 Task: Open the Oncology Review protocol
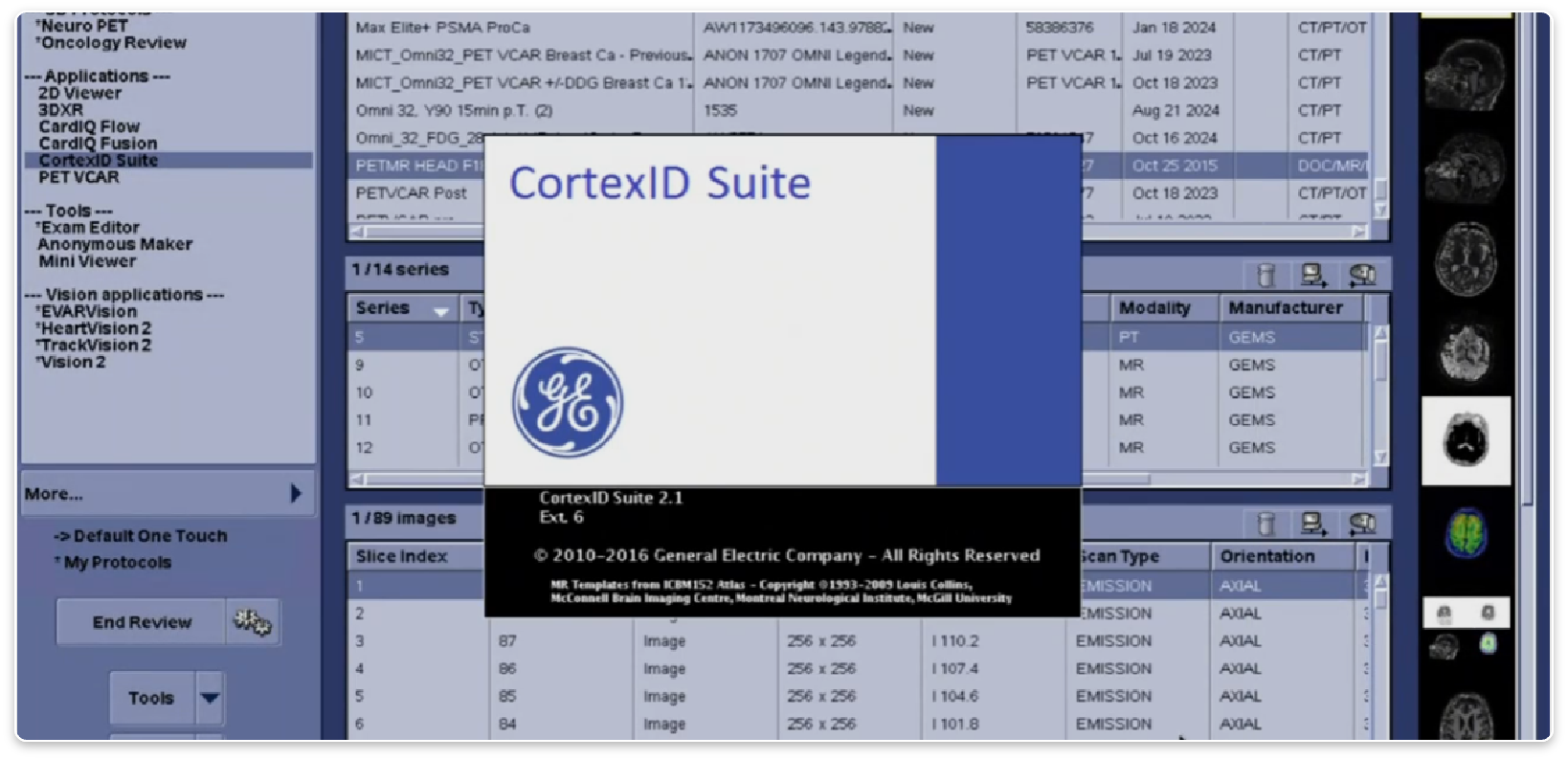[111, 43]
